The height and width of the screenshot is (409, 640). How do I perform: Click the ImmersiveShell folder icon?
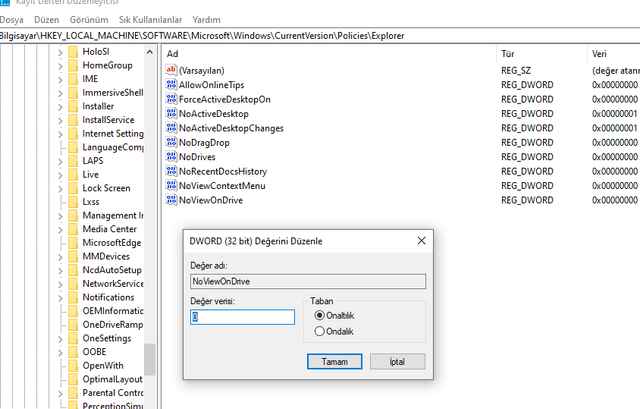pos(73,93)
